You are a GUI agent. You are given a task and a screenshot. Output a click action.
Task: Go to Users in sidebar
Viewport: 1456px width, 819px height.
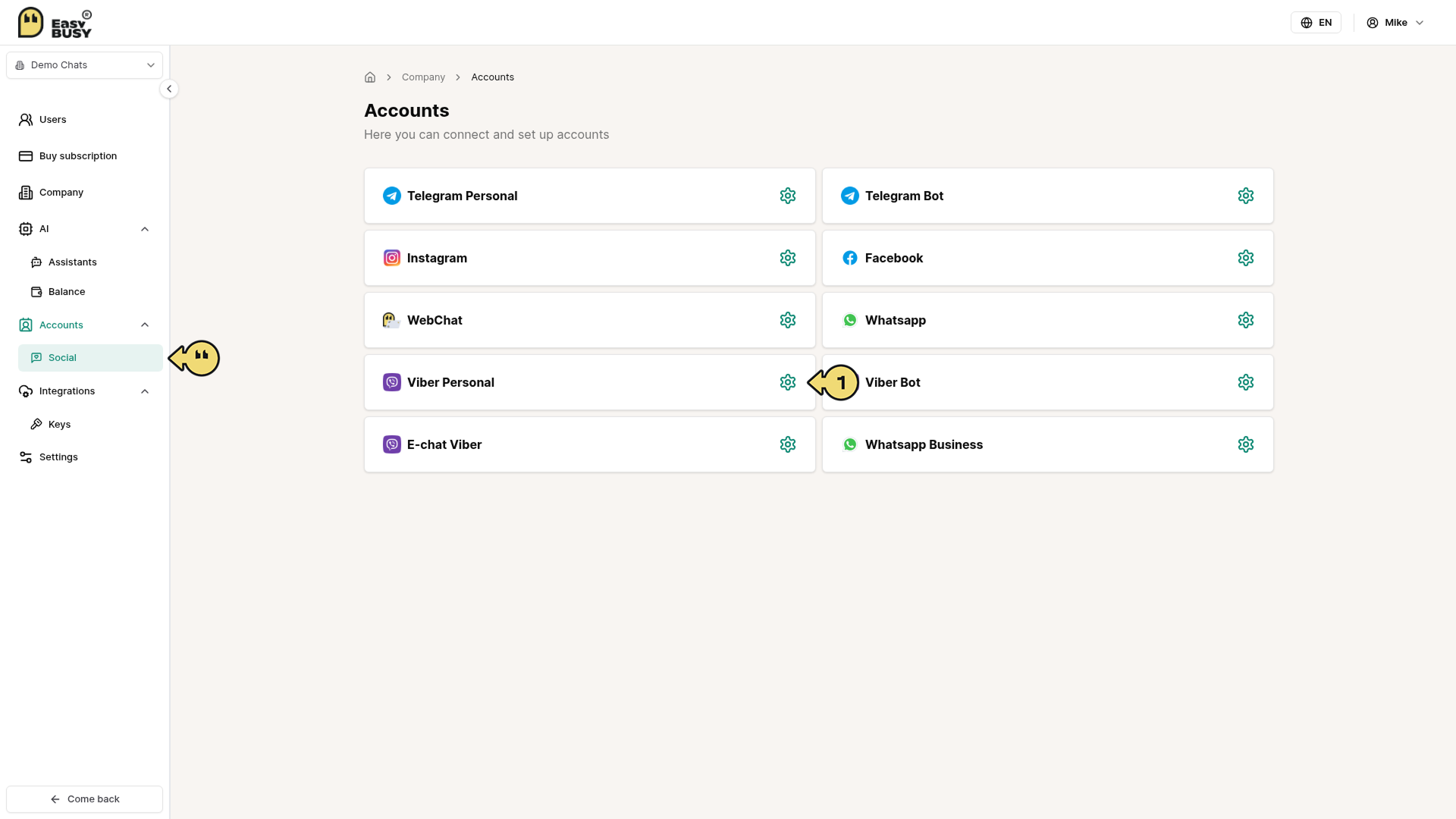coord(84,120)
